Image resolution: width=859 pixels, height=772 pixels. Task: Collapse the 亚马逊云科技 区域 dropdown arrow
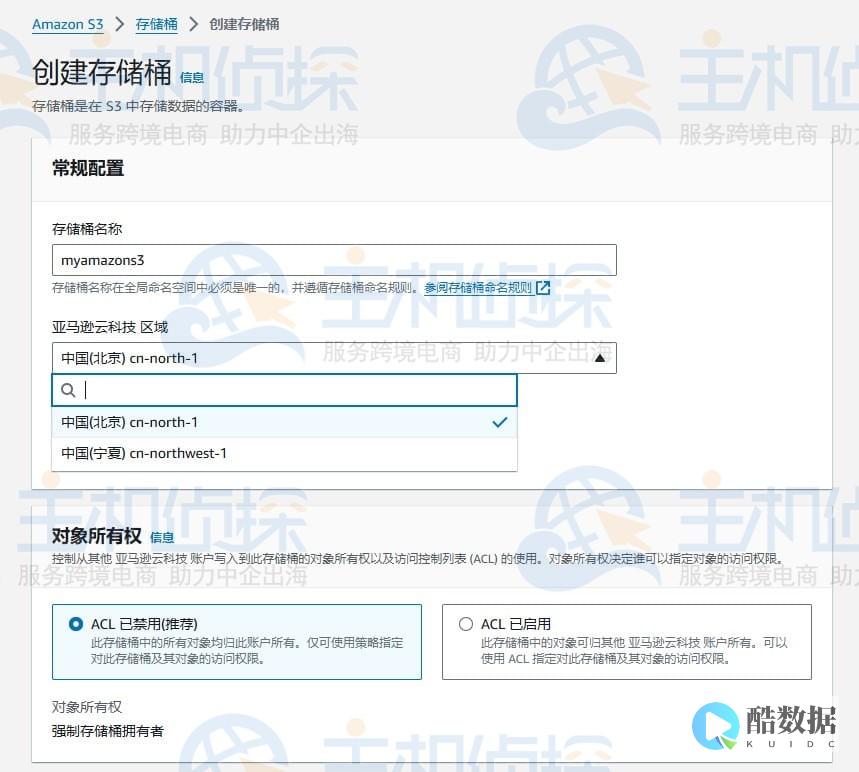point(600,358)
